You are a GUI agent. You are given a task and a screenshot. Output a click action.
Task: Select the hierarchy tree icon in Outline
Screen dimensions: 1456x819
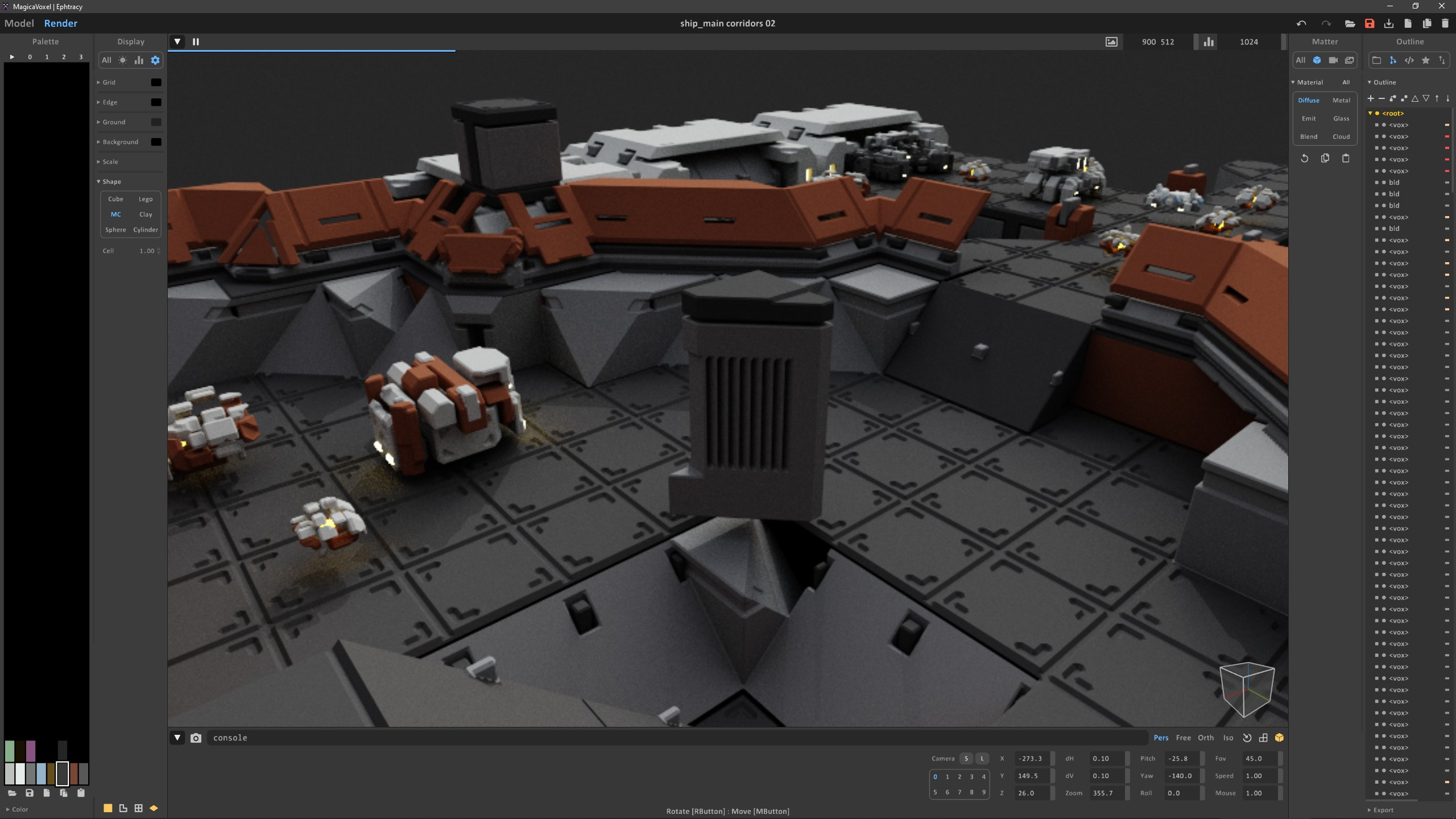tap(1393, 60)
